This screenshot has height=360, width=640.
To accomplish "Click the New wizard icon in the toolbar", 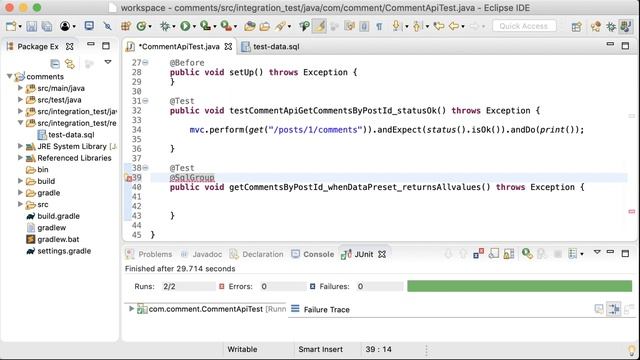I will pyautogui.click(x=11, y=26).
